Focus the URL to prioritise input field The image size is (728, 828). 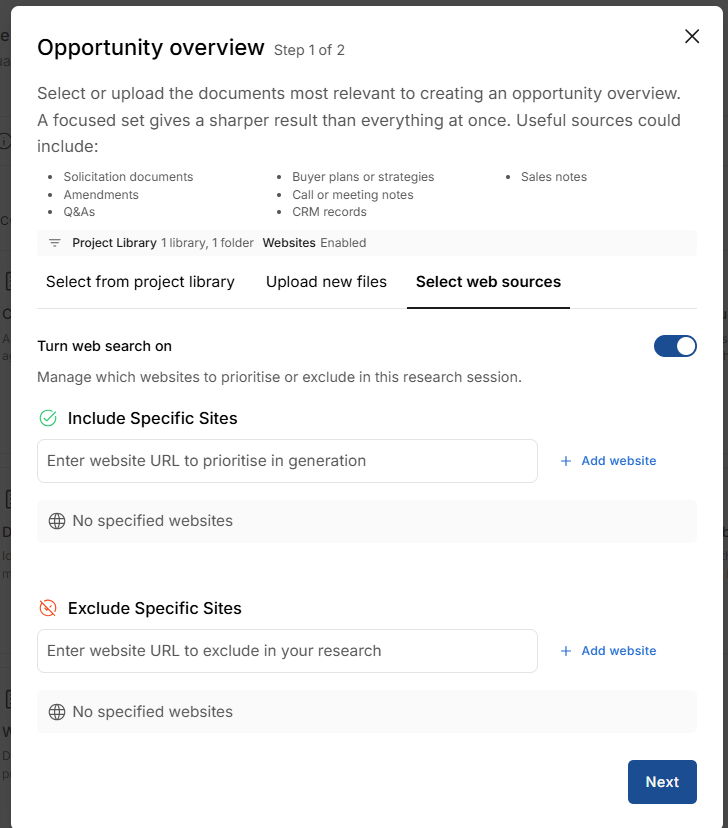pos(287,461)
